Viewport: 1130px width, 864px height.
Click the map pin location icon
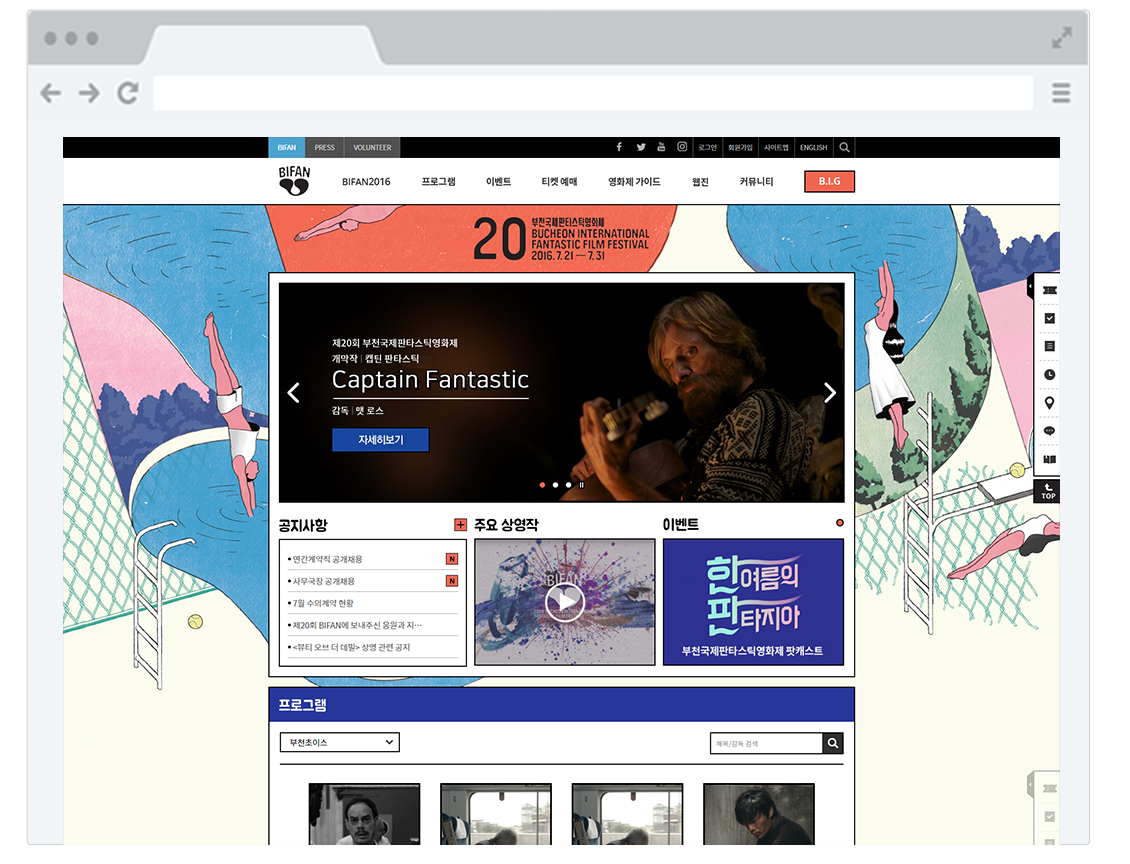click(x=1048, y=403)
